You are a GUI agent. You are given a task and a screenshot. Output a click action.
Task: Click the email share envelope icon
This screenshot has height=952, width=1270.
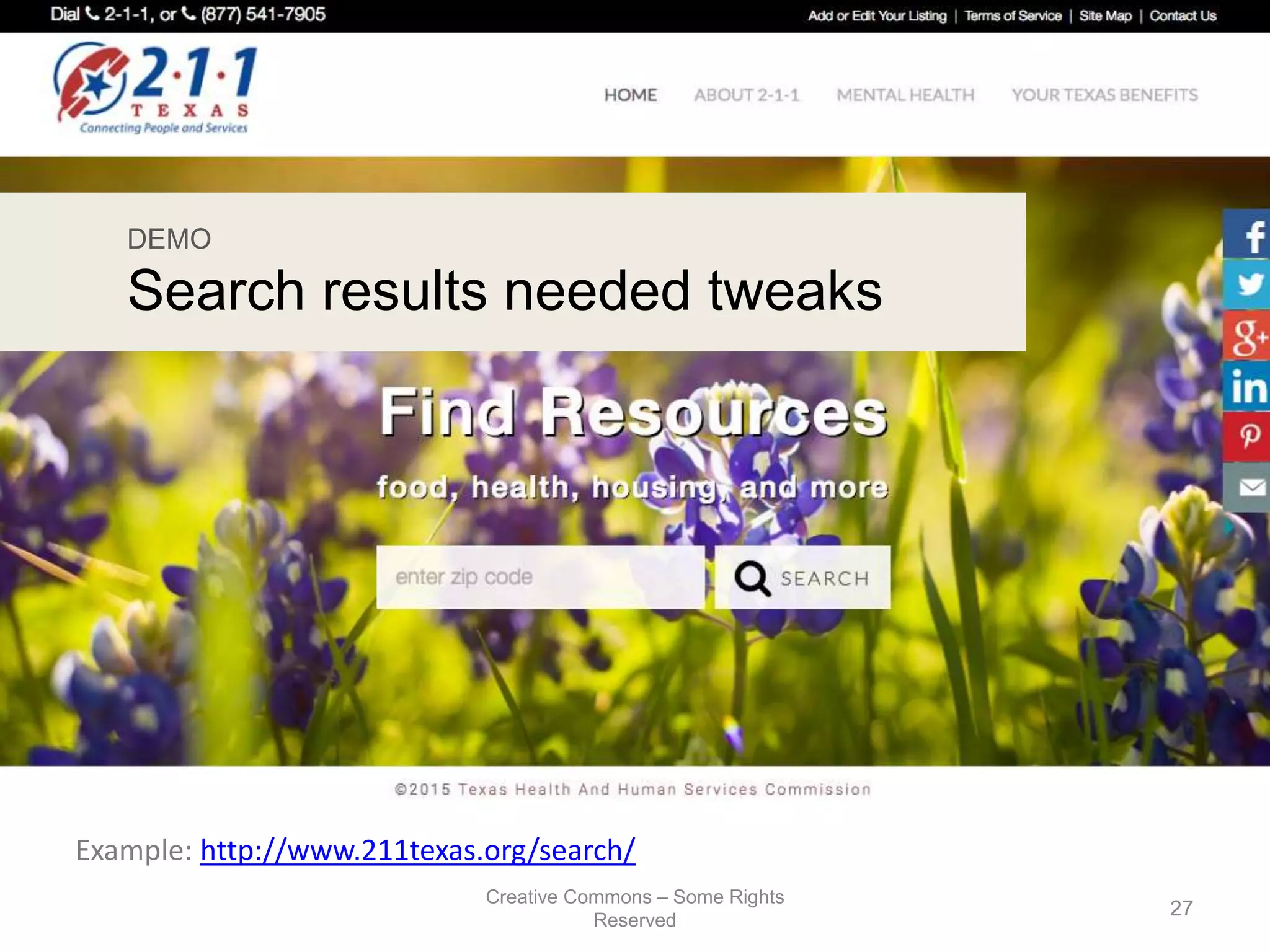point(1246,488)
